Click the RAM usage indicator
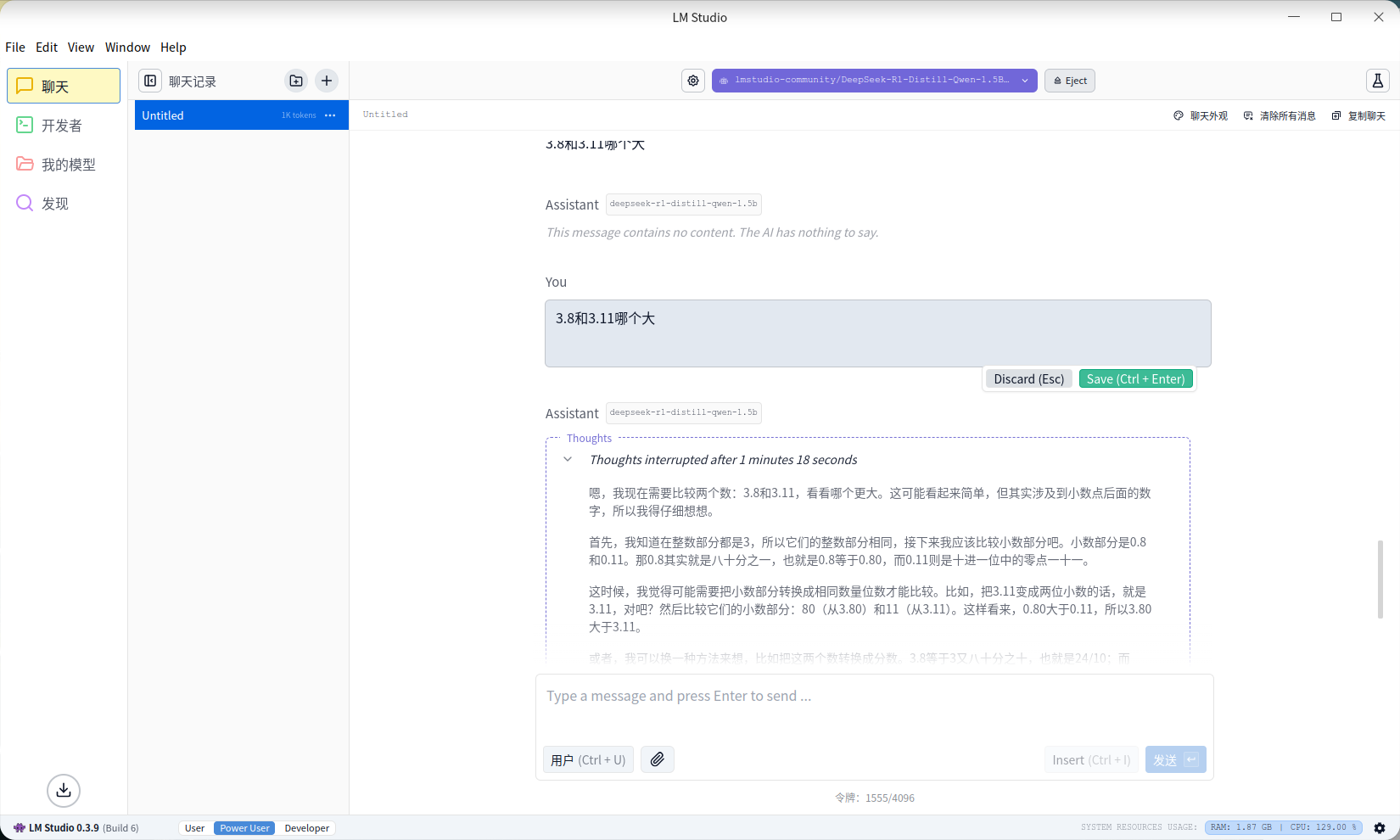 pos(1240,827)
